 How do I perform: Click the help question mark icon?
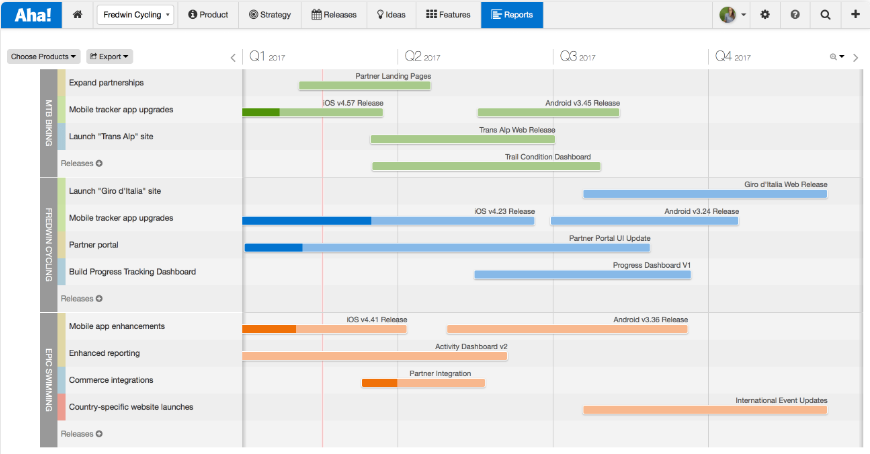click(795, 15)
